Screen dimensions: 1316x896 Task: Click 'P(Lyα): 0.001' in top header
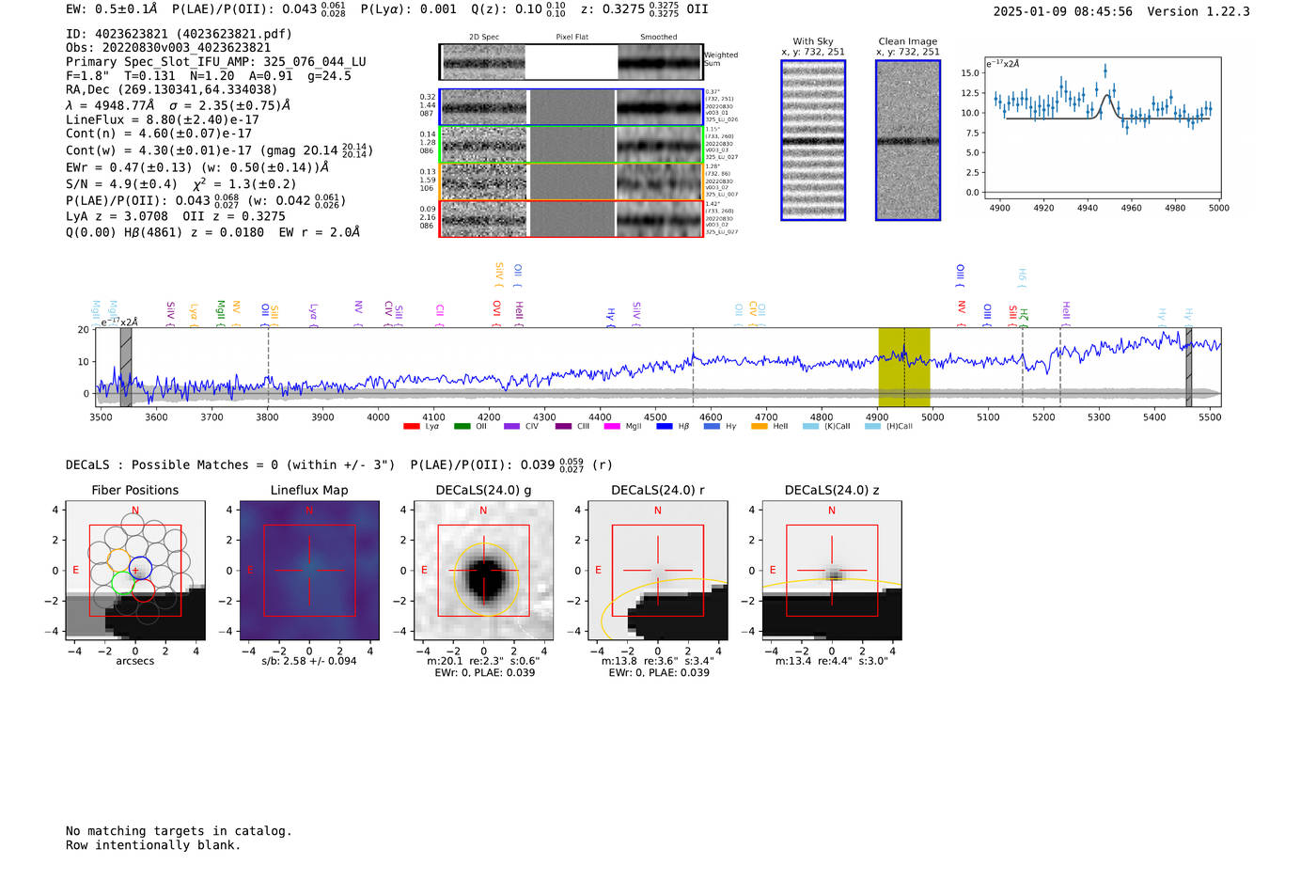(x=409, y=9)
